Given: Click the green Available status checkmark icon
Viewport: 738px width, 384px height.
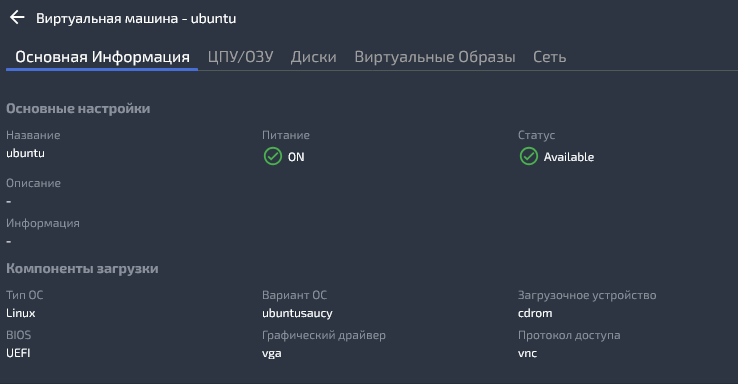Looking at the screenshot, I should tap(529, 156).
